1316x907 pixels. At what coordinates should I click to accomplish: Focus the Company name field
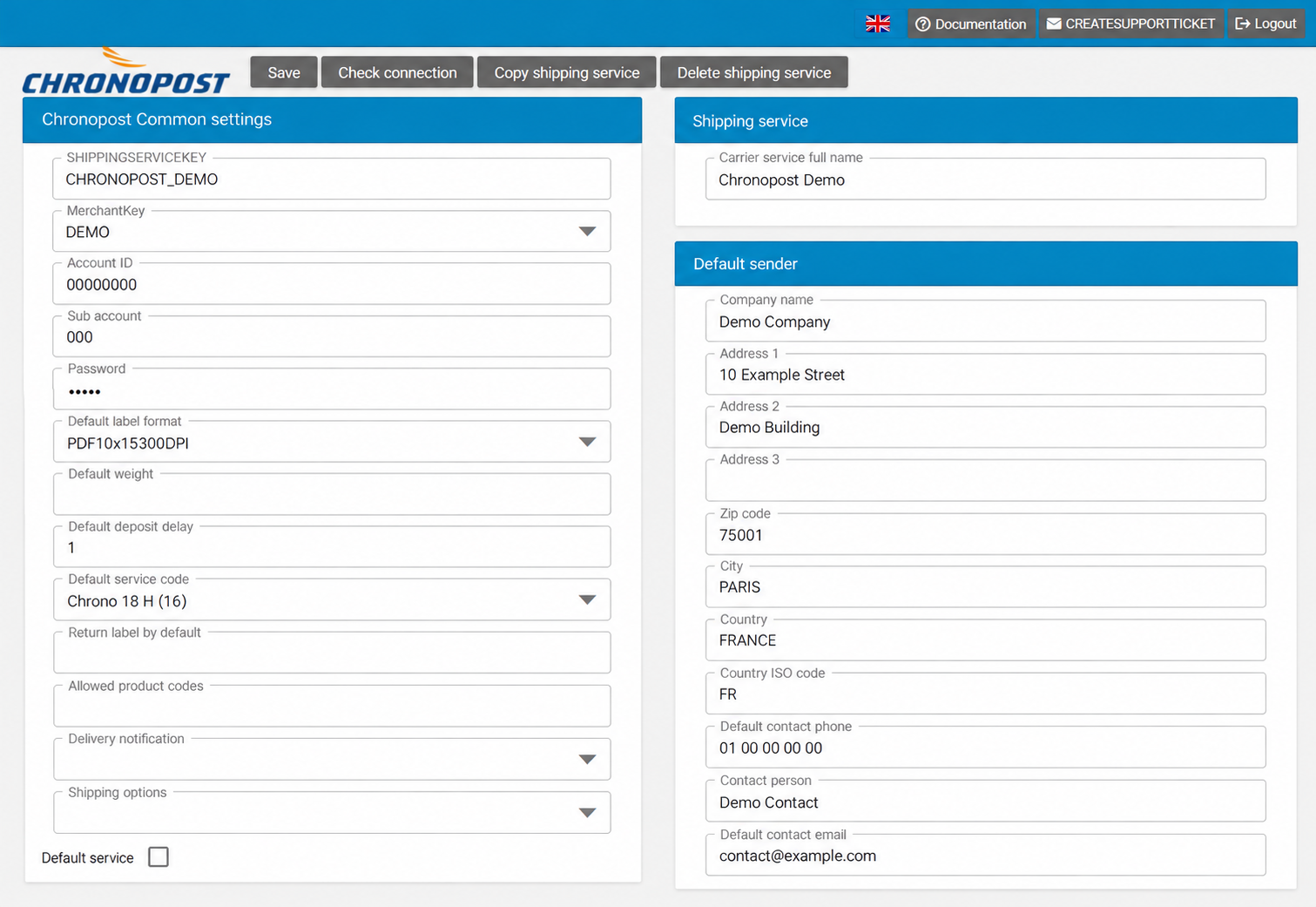tap(985, 322)
